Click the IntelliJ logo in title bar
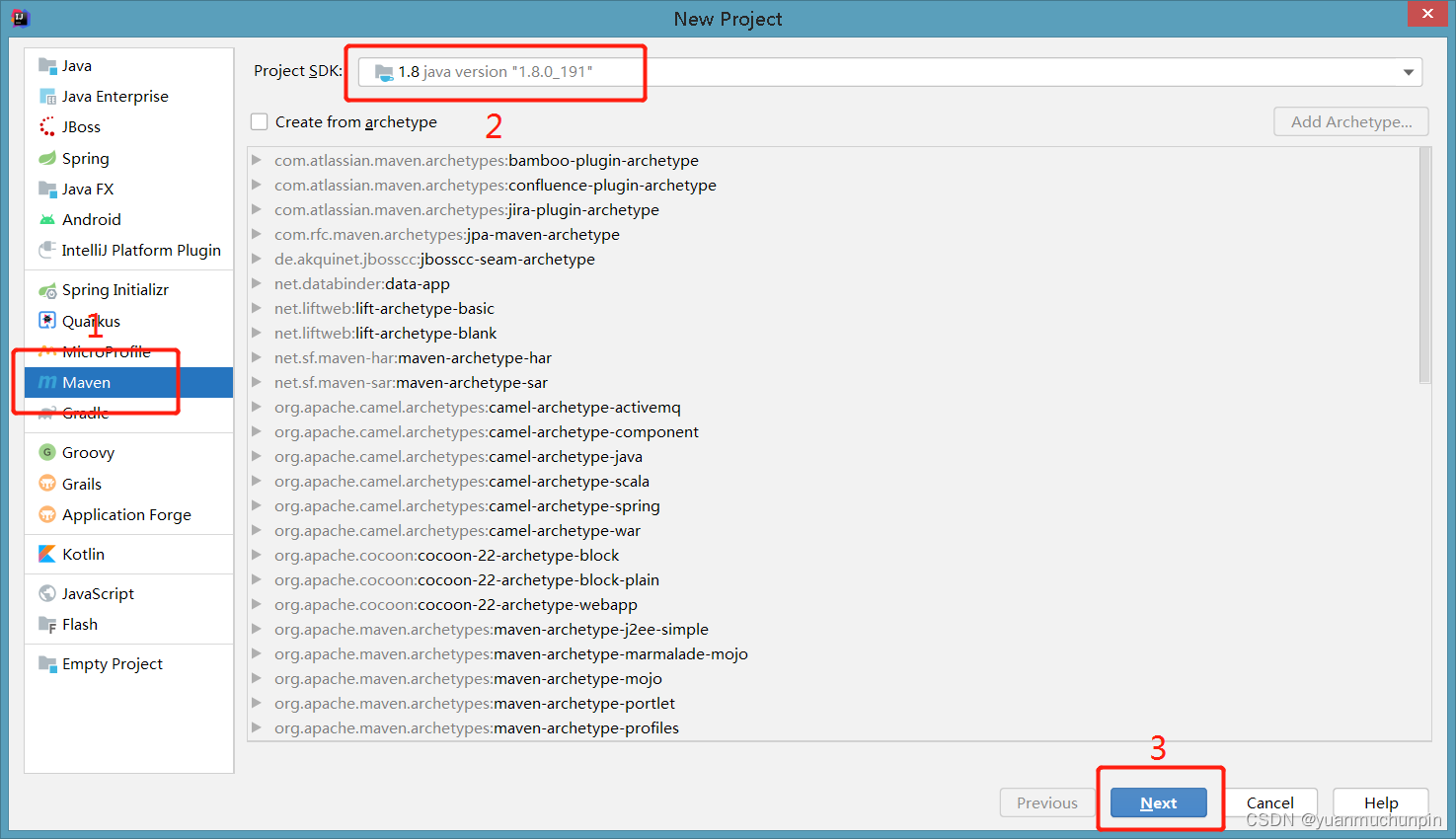 click(20, 18)
